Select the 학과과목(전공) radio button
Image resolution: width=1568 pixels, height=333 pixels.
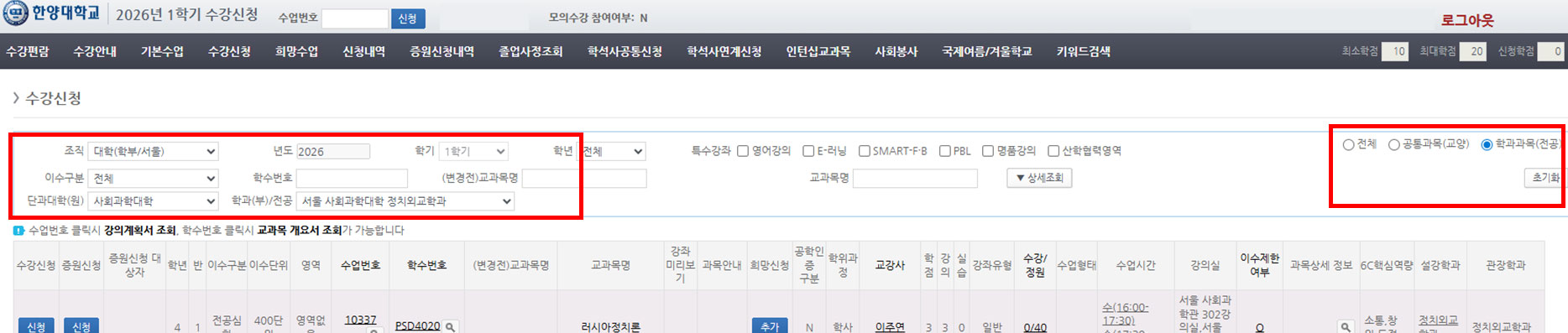(1487, 145)
